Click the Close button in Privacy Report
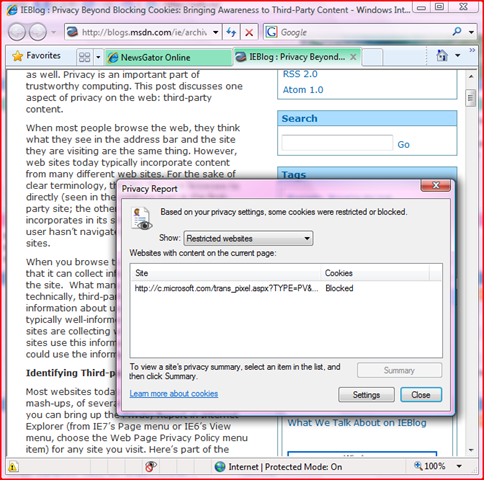The image size is (484, 480). pos(421,395)
